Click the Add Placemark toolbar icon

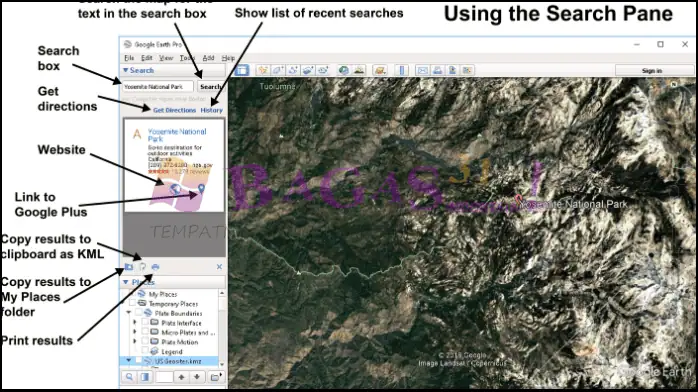click(263, 70)
